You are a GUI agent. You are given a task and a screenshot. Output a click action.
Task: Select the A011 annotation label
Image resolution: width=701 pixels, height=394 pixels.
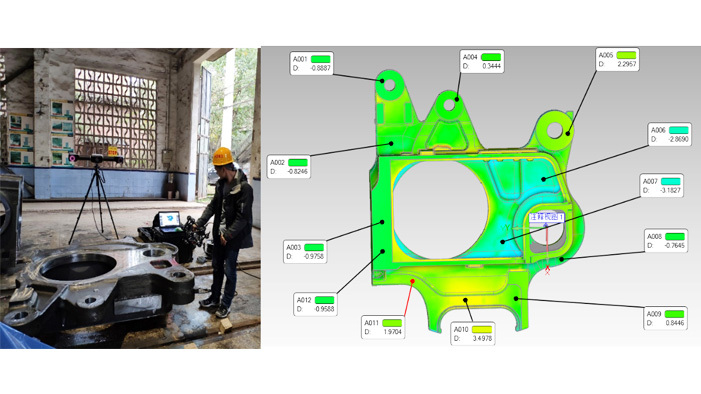pos(383,327)
